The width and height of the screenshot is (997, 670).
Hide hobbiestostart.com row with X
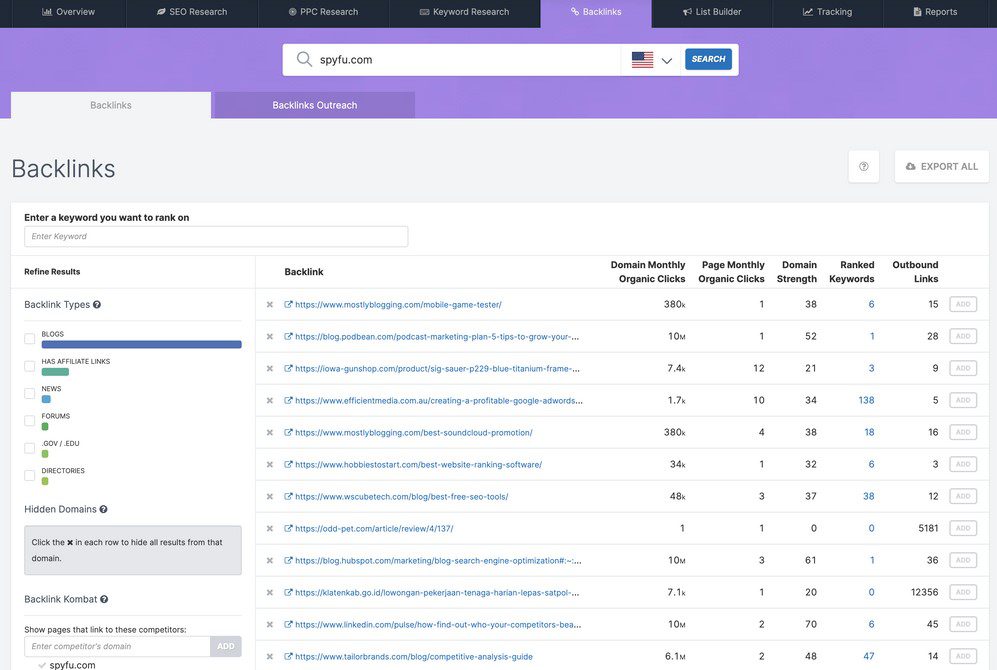270,465
